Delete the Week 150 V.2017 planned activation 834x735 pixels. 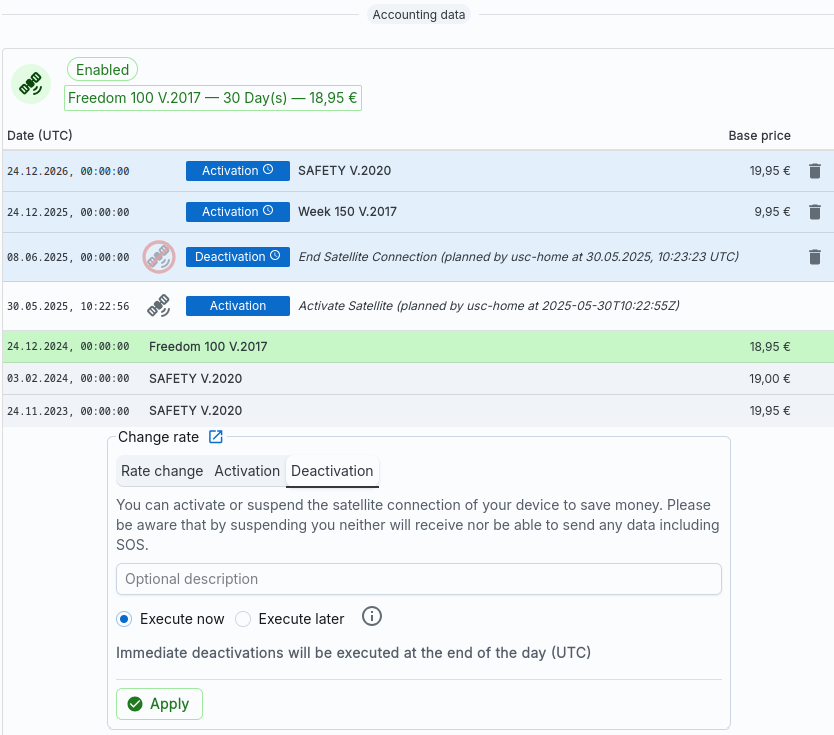814,212
